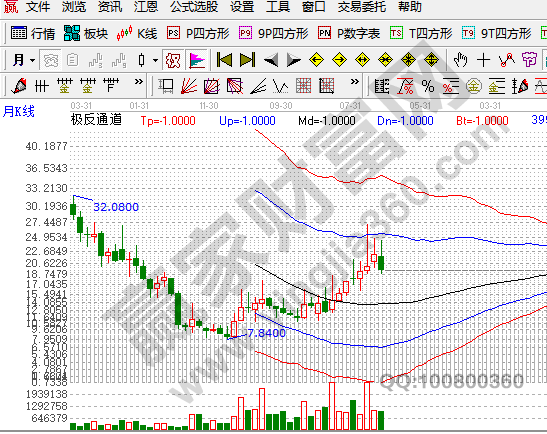This screenshot has height=434, width=547.
Task: Open the 板块 sector view
Action: [x=86, y=33]
